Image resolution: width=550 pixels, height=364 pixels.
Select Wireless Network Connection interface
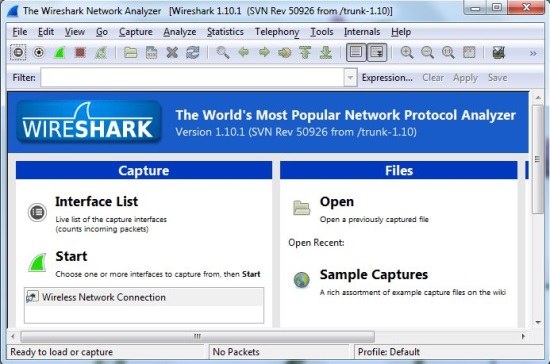pos(144,297)
